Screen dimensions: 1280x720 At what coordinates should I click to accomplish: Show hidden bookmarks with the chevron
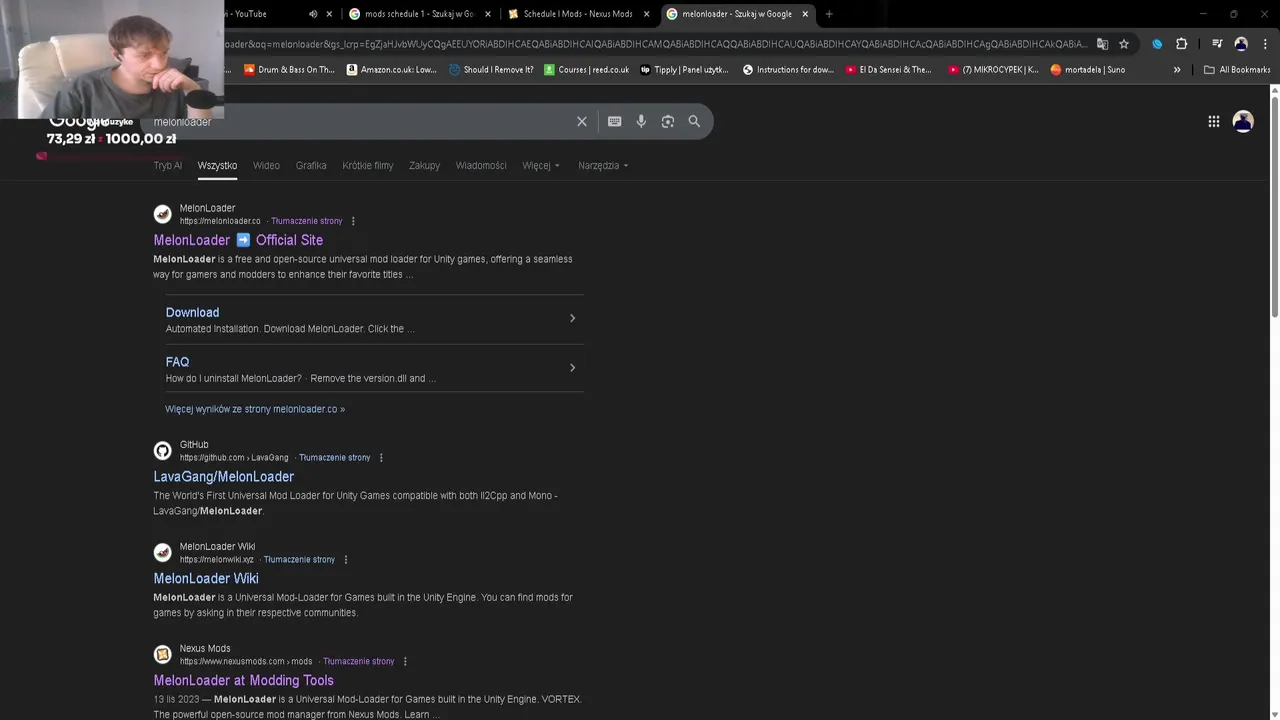click(x=1177, y=70)
